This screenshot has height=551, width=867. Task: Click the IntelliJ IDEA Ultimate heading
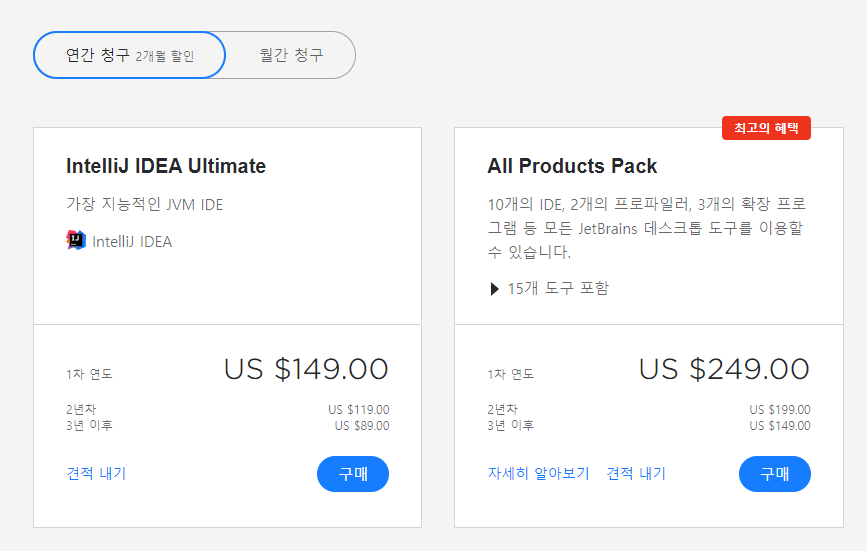point(166,166)
